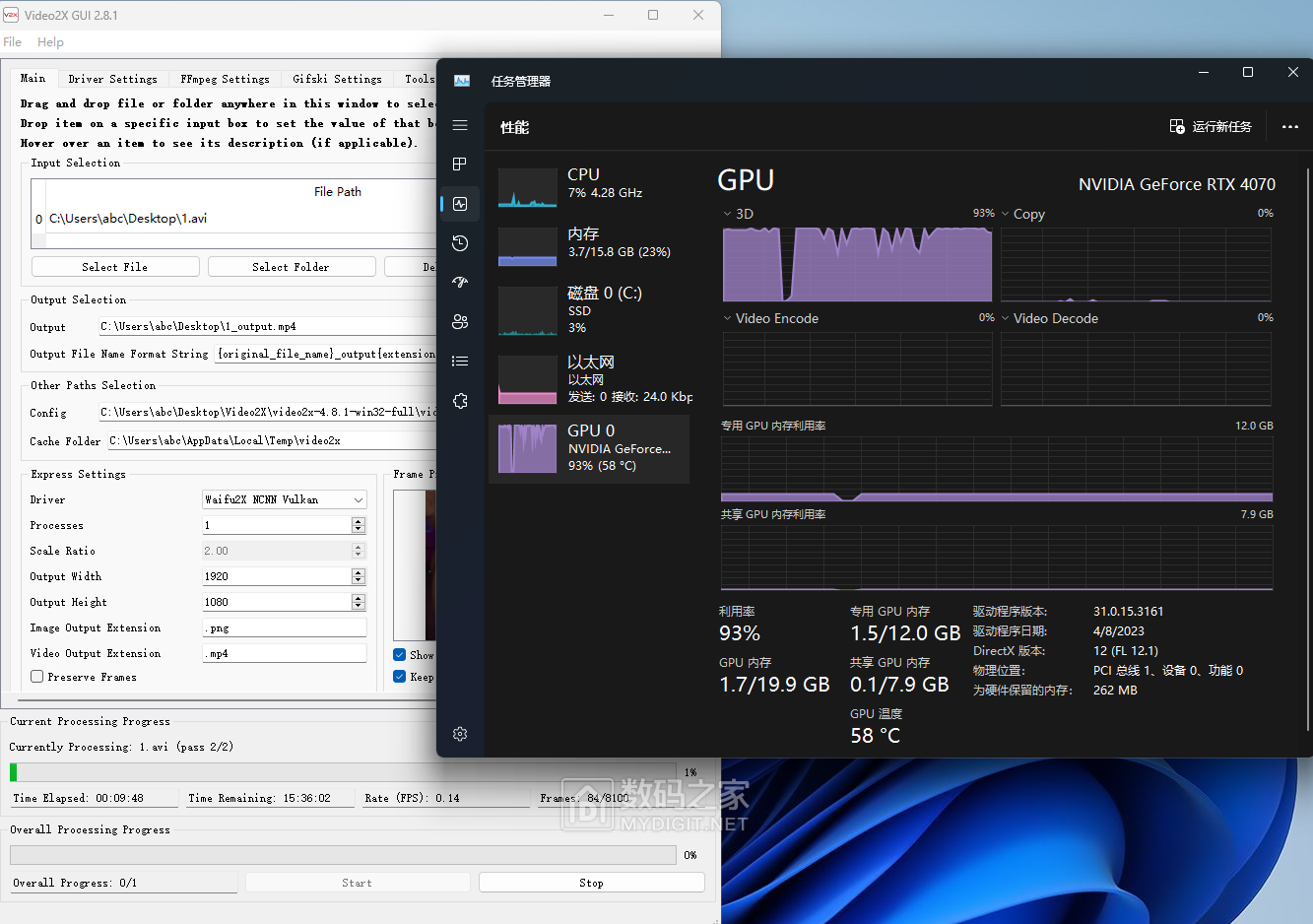Open the Driver dropdown showing Waifu2X NCNN Vulkan
This screenshot has width=1313, height=924.
(284, 499)
